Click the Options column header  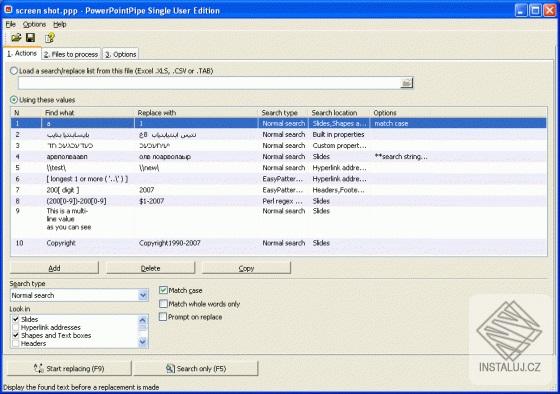pos(458,113)
